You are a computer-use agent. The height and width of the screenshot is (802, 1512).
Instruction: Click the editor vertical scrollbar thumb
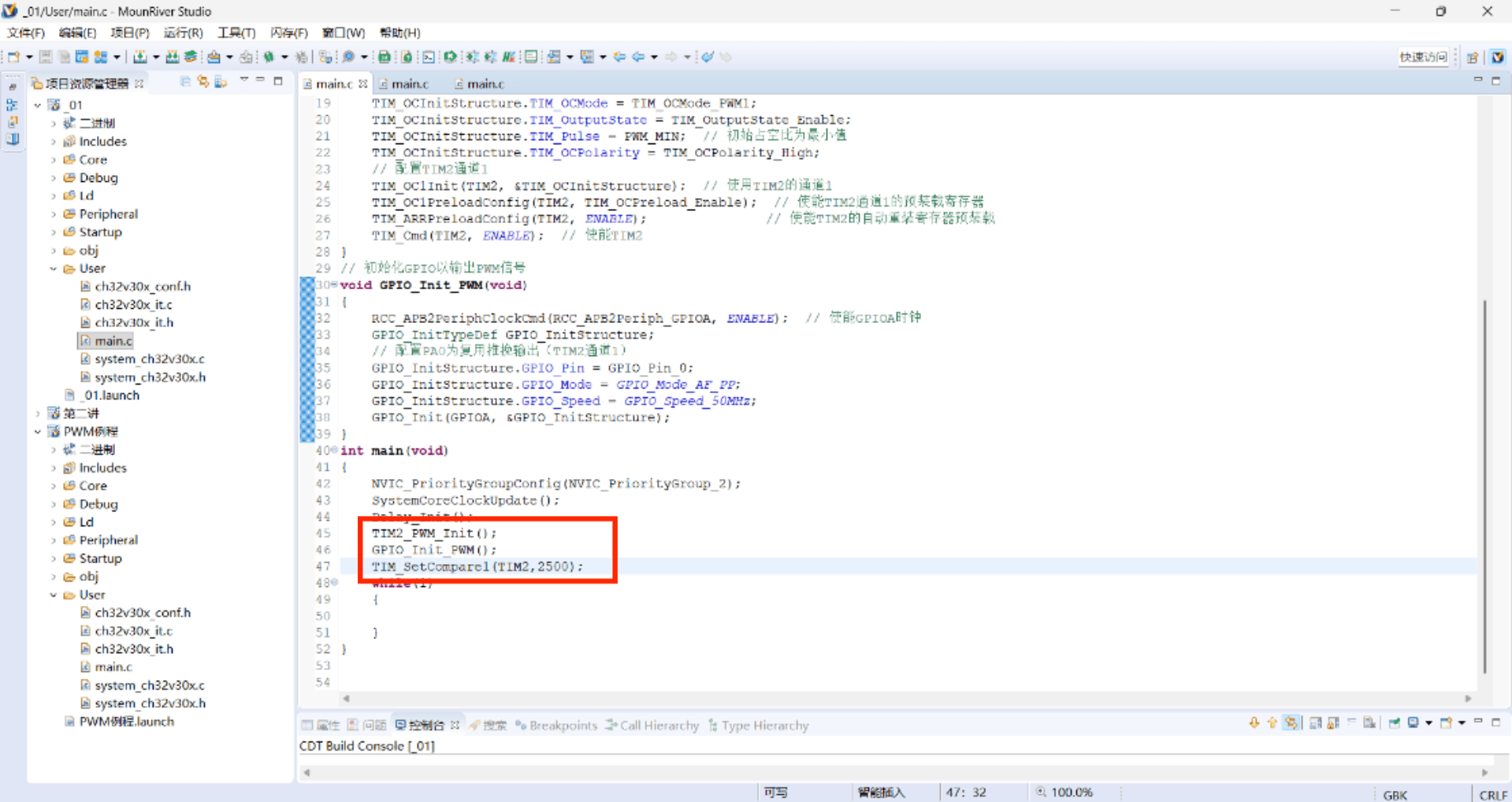pyautogui.click(x=1484, y=485)
